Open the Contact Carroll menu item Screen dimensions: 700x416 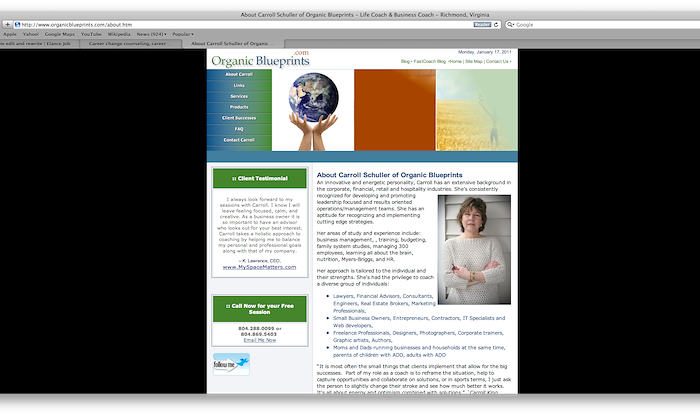239,140
